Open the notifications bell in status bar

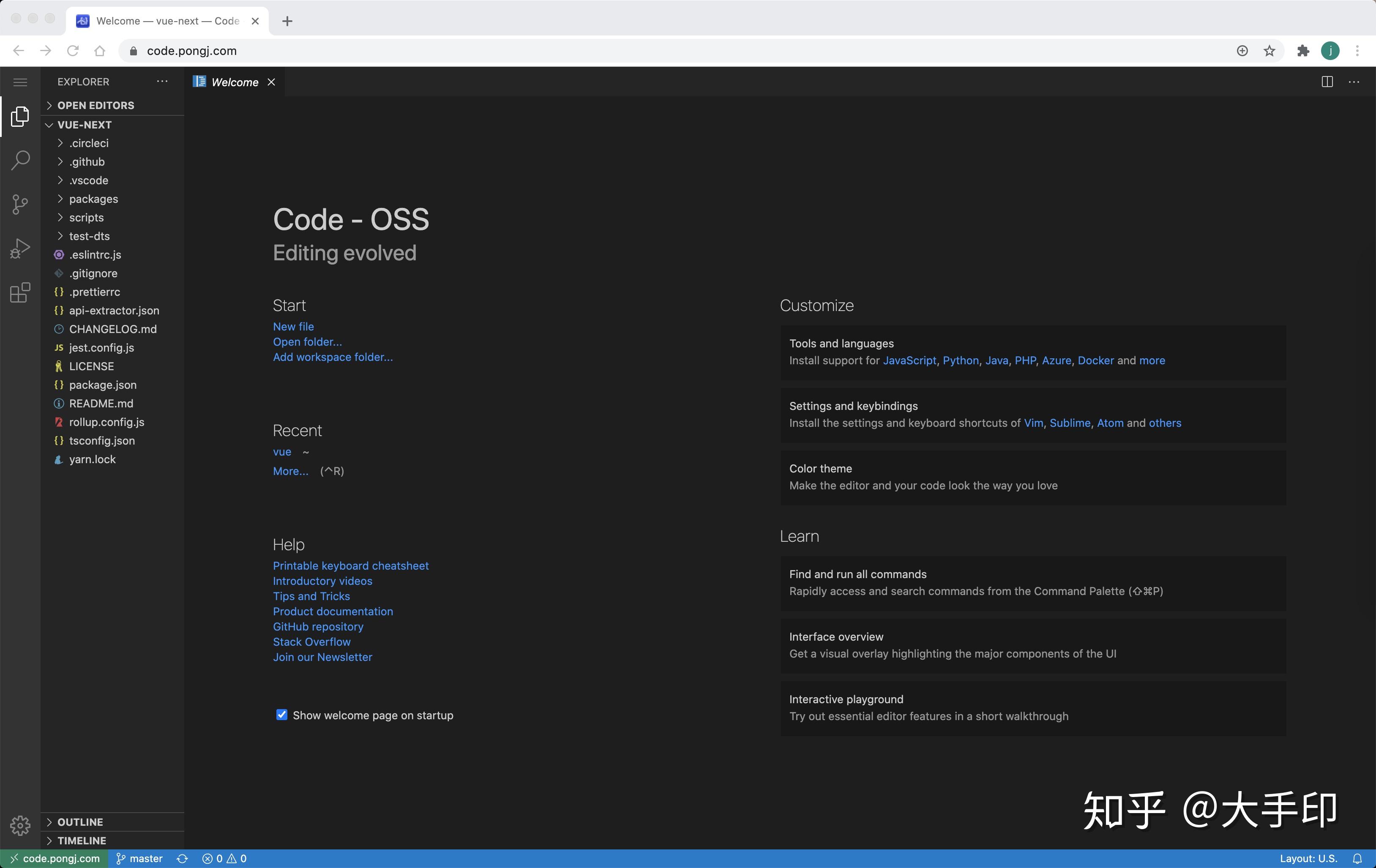point(1357,858)
